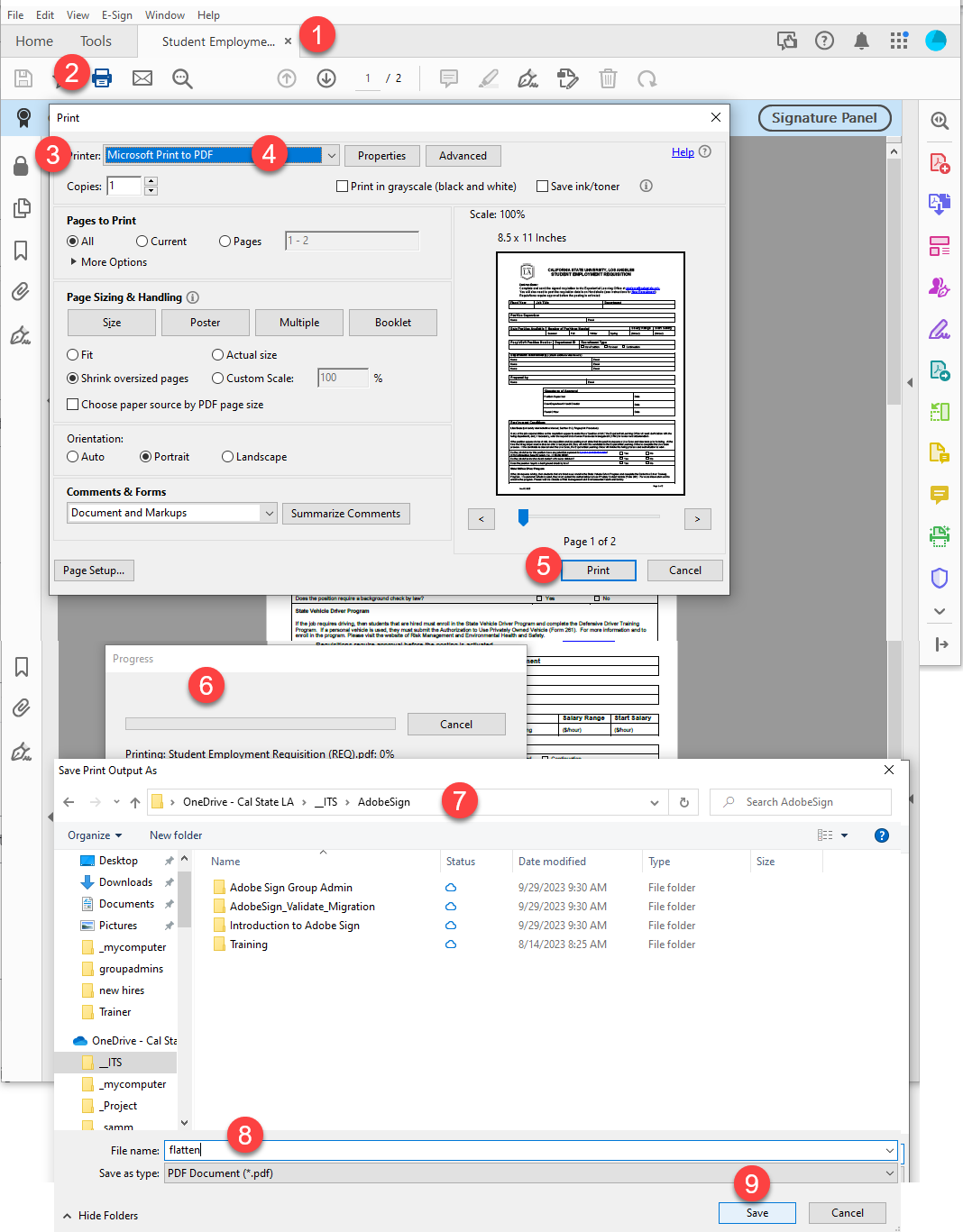Click the Print button in the dialog
The height and width of the screenshot is (1232, 963).
pyautogui.click(x=598, y=570)
